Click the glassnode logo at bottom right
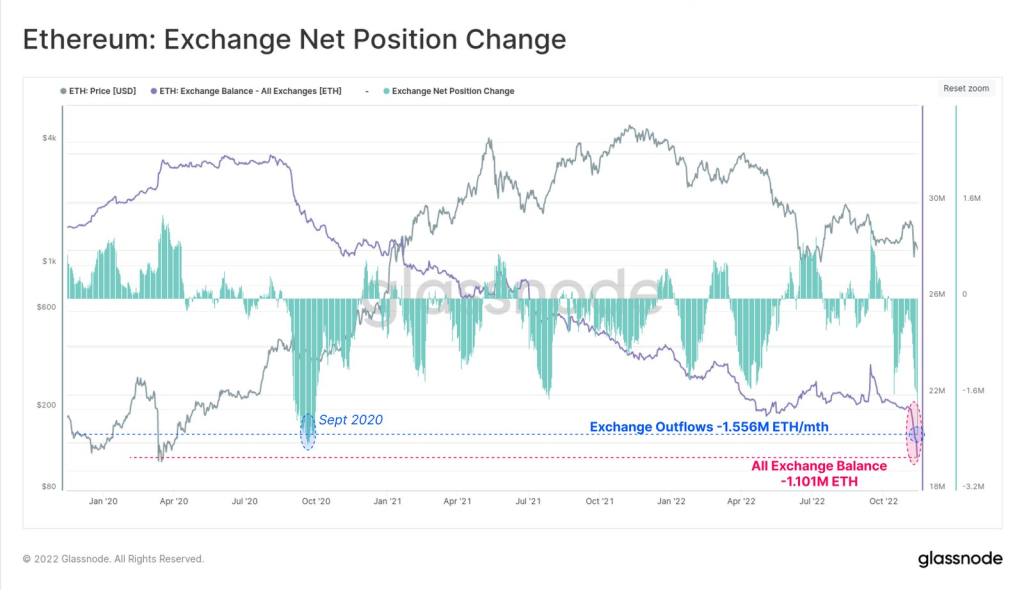This screenshot has width=1024, height=590. click(960, 559)
